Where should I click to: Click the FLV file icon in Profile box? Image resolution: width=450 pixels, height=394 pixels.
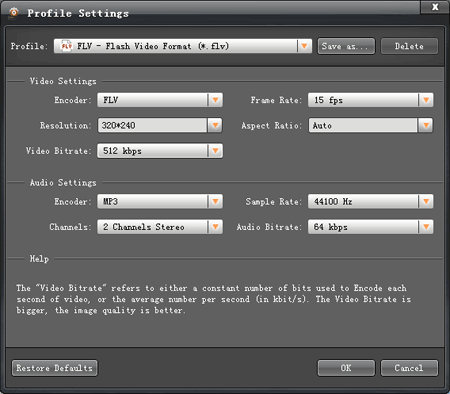pos(66,46)
